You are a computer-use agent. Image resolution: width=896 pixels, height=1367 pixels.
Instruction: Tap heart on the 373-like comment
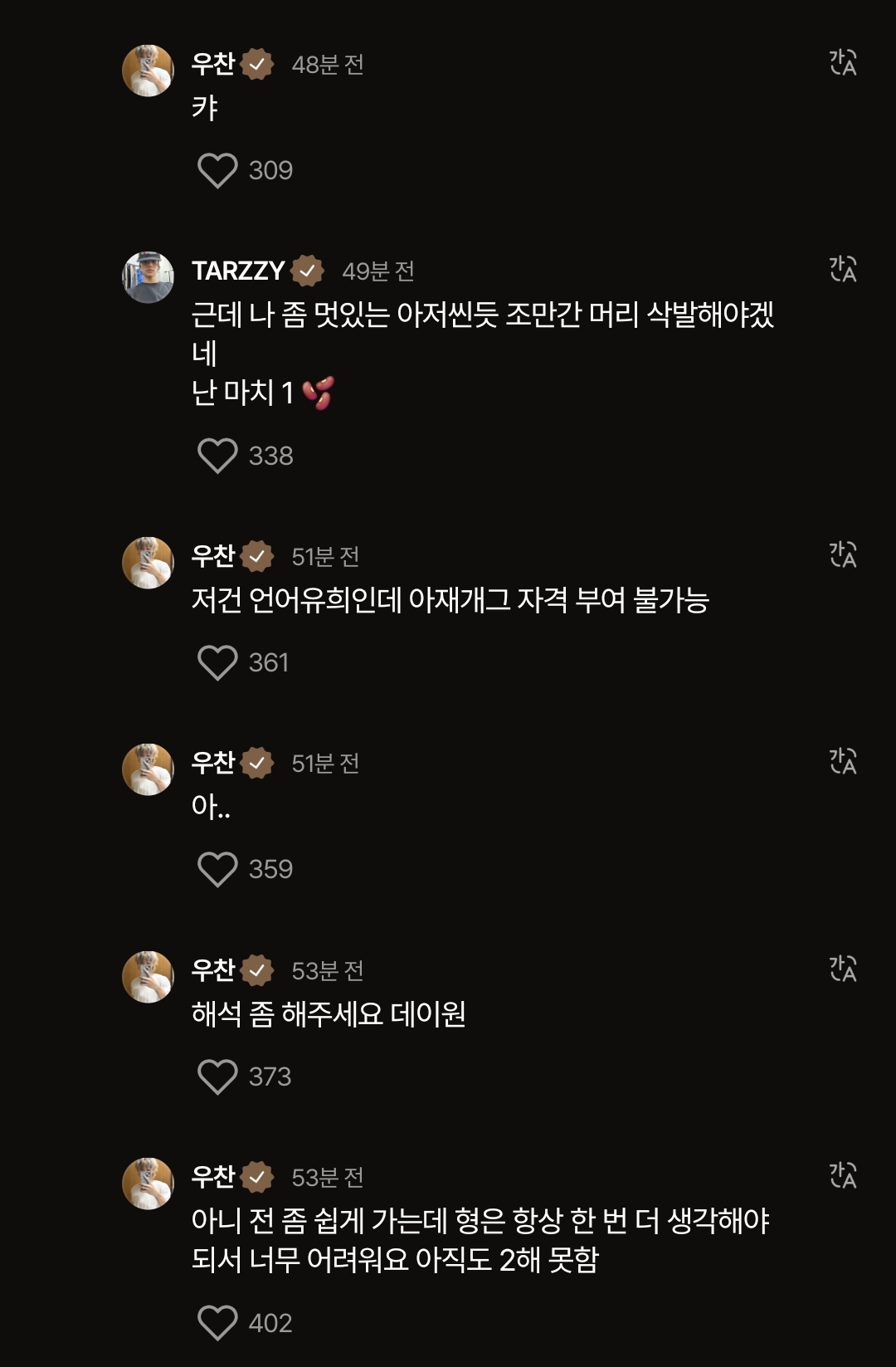pyautogui.click(x=217, y=1077)
